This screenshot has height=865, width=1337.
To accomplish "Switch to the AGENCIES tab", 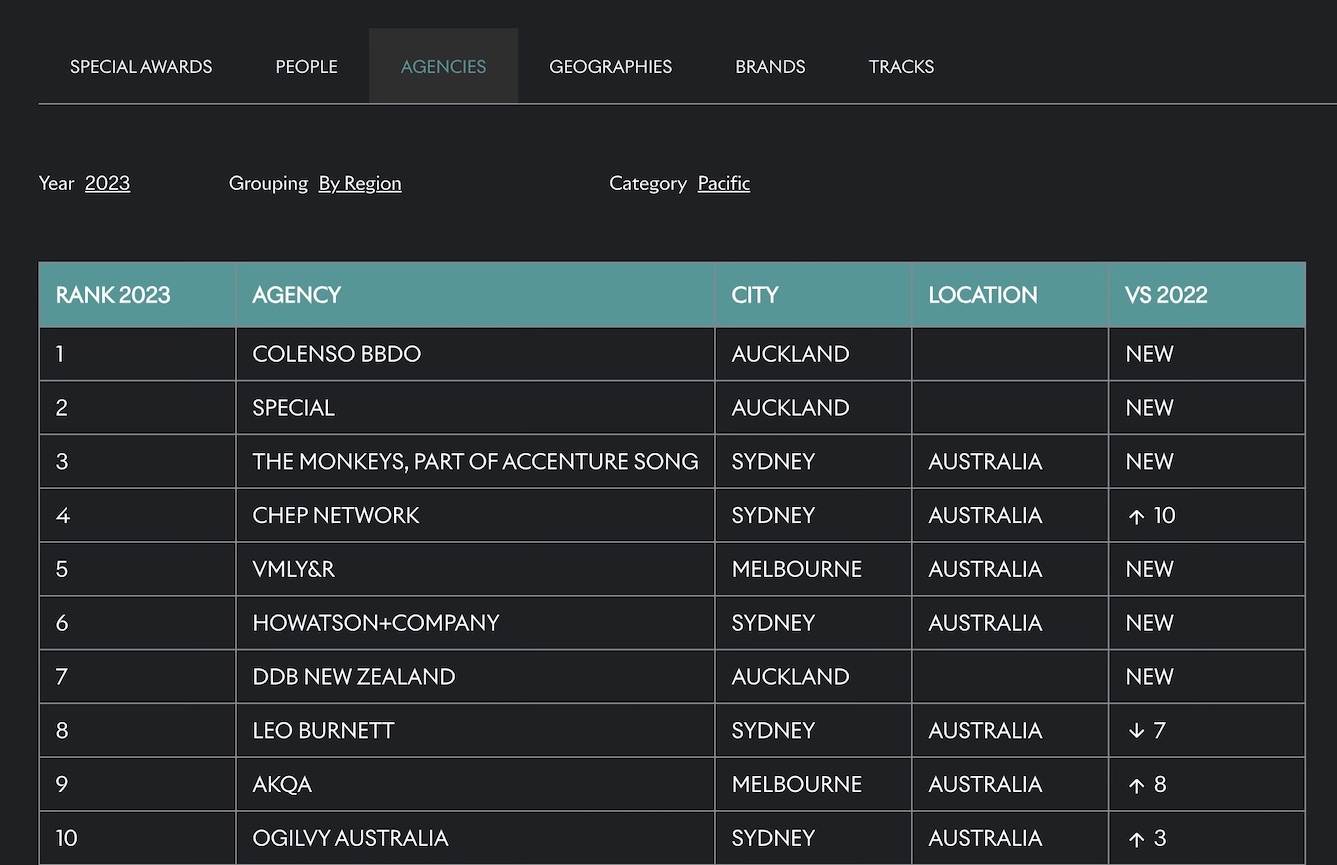I will pyautogui.click(x=443, y=66).
